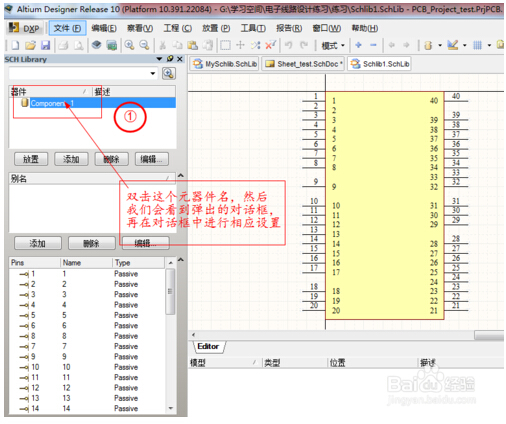
Task: Pin the SCH Library panel
Action: coord(170,59)
